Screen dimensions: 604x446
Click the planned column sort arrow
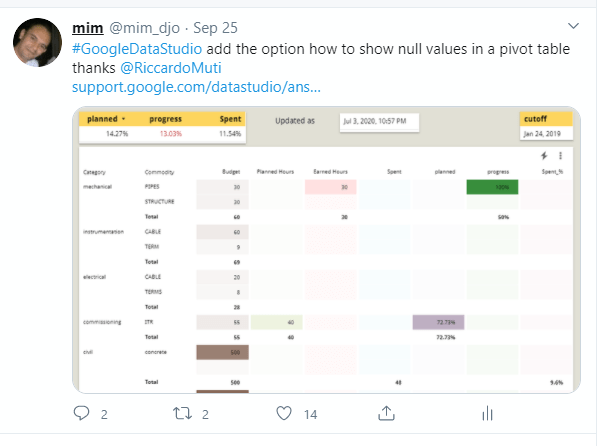coord(124,120)
